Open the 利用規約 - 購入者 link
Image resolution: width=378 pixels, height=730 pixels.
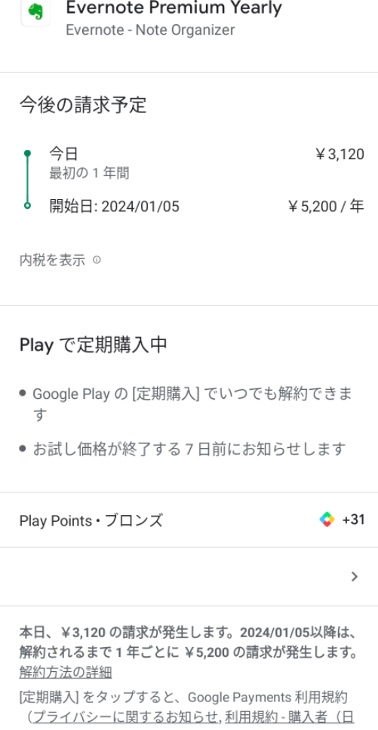click(290, 717)
